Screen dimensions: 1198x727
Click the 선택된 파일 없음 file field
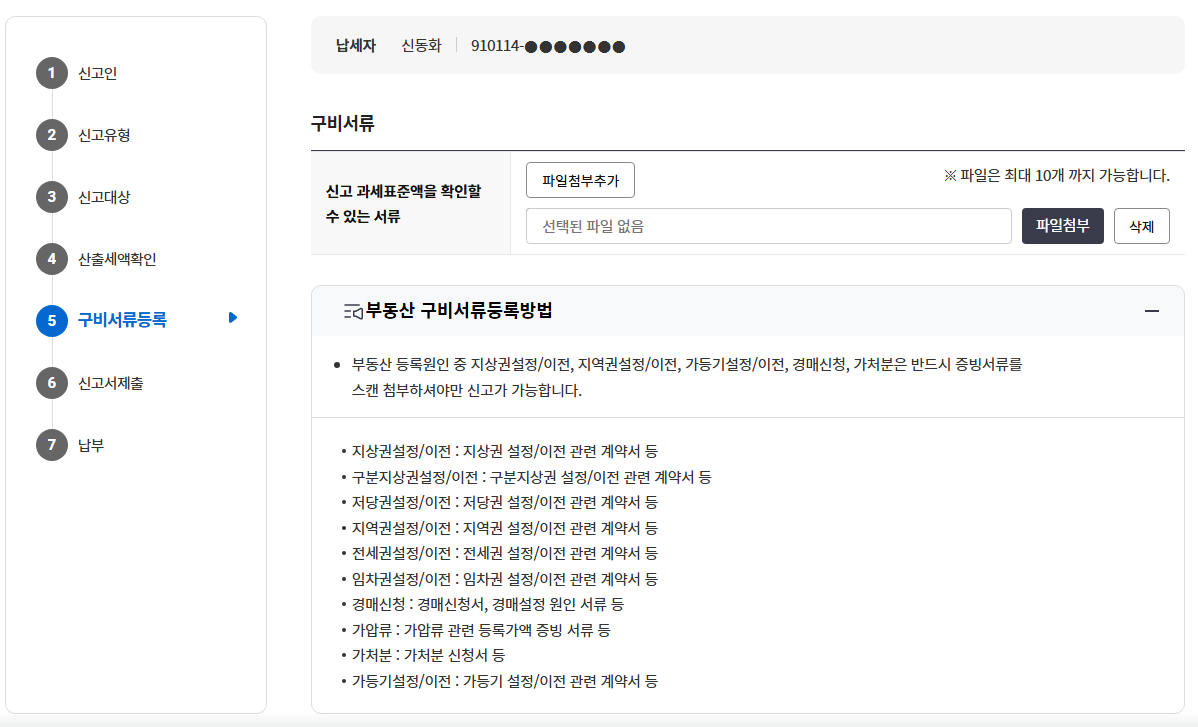768,225
